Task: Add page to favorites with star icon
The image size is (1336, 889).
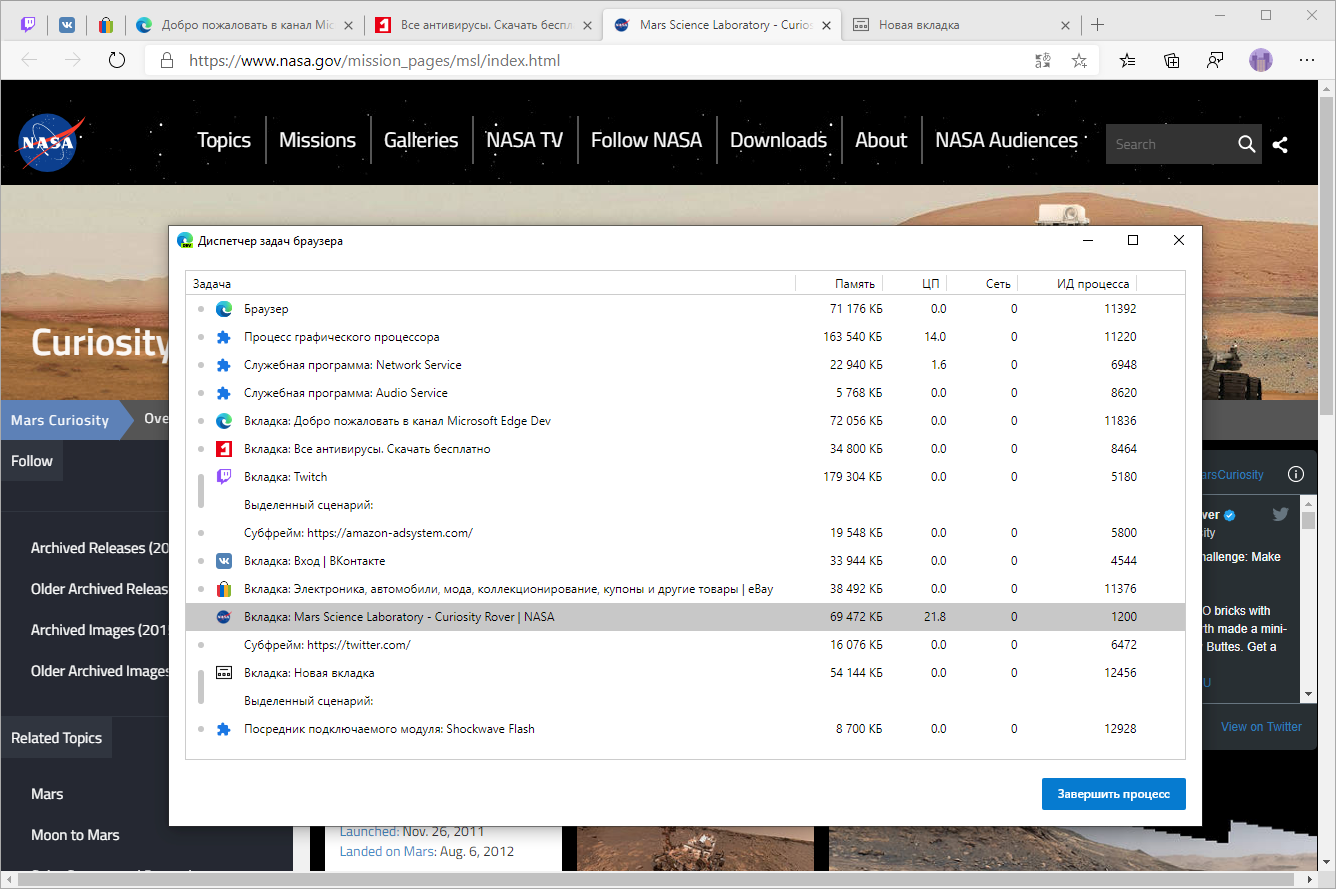Action: click(x=1079, y=61)
